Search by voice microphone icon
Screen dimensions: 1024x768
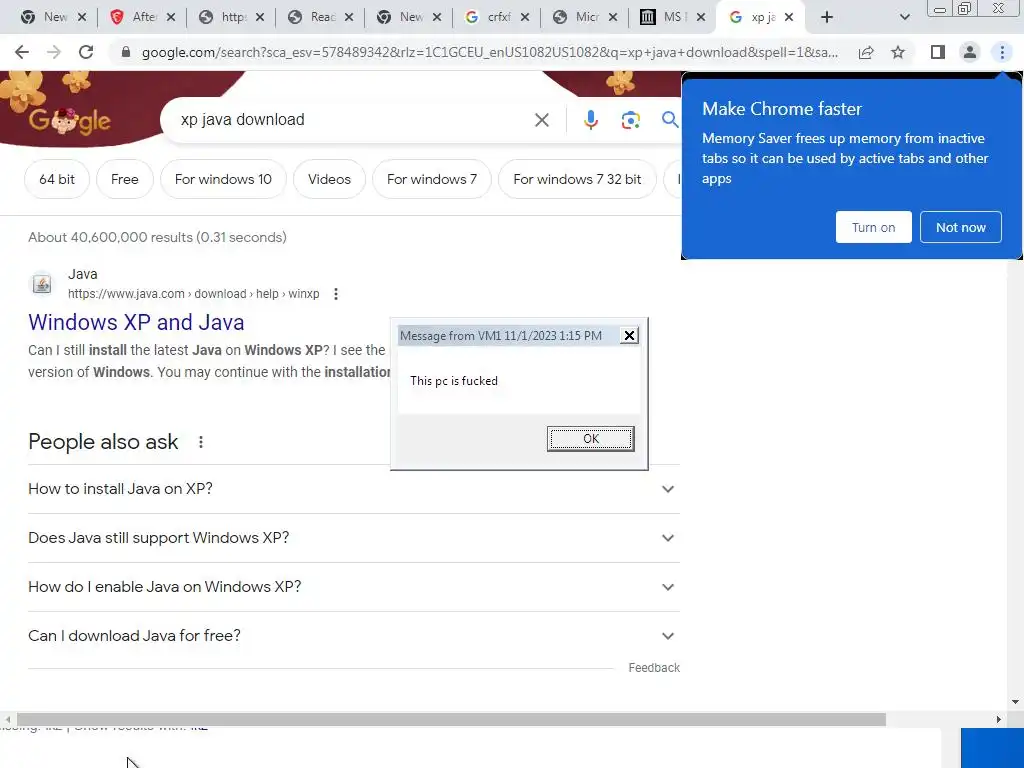coord(590,120)
